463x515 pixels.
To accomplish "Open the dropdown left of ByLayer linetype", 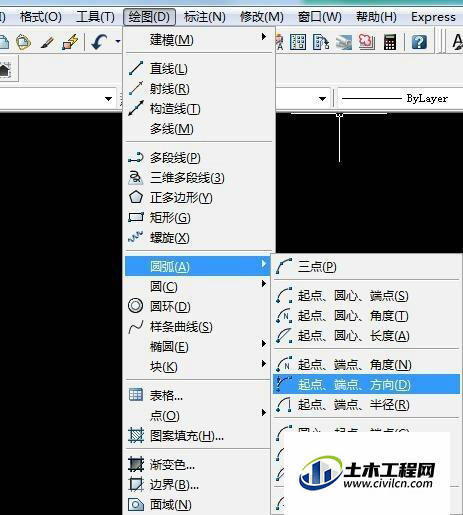I will [322, 99].
